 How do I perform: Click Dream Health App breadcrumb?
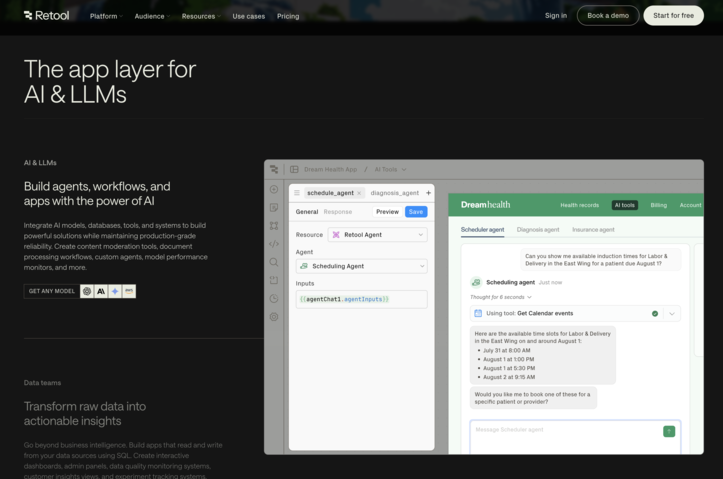click(331, 170)
